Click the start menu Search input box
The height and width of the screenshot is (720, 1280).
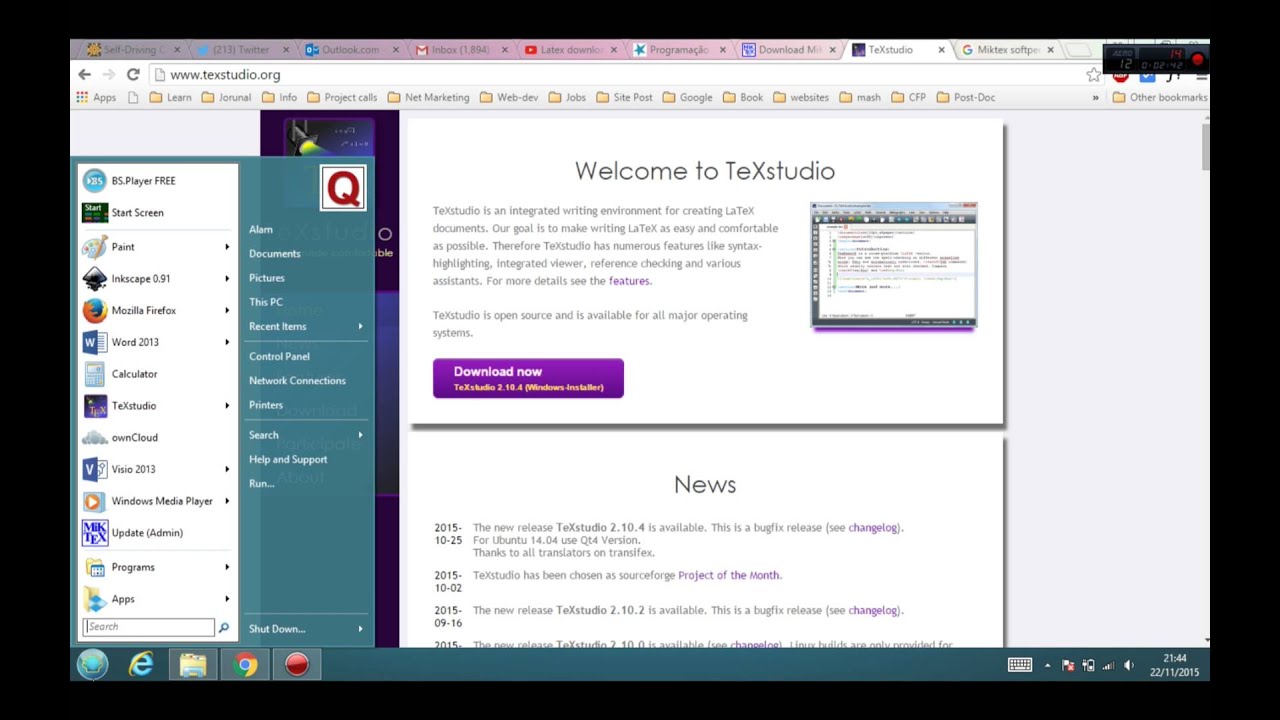(148, 627)
